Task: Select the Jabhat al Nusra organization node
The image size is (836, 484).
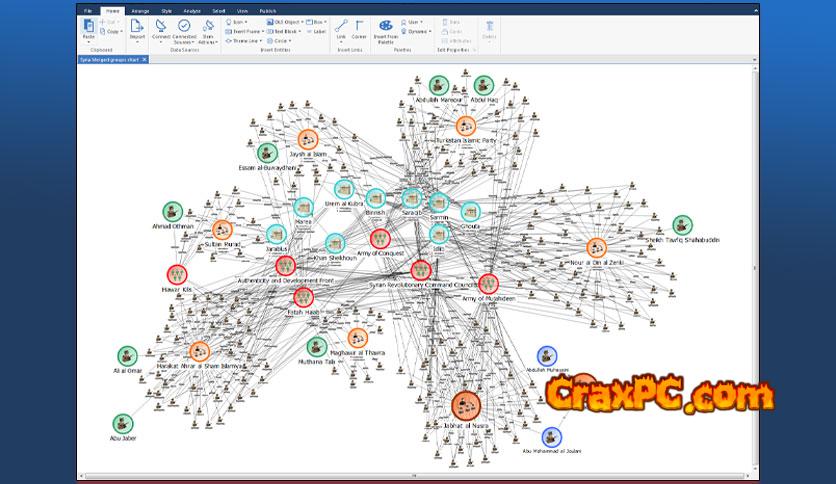Action: 466,406
